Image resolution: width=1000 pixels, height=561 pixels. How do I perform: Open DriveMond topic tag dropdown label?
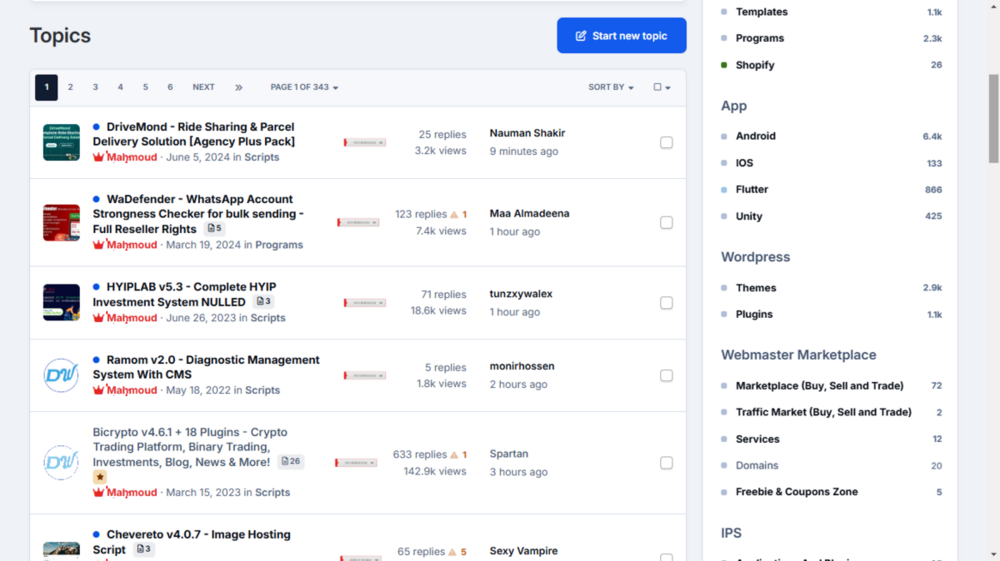[x=365, y=142]
